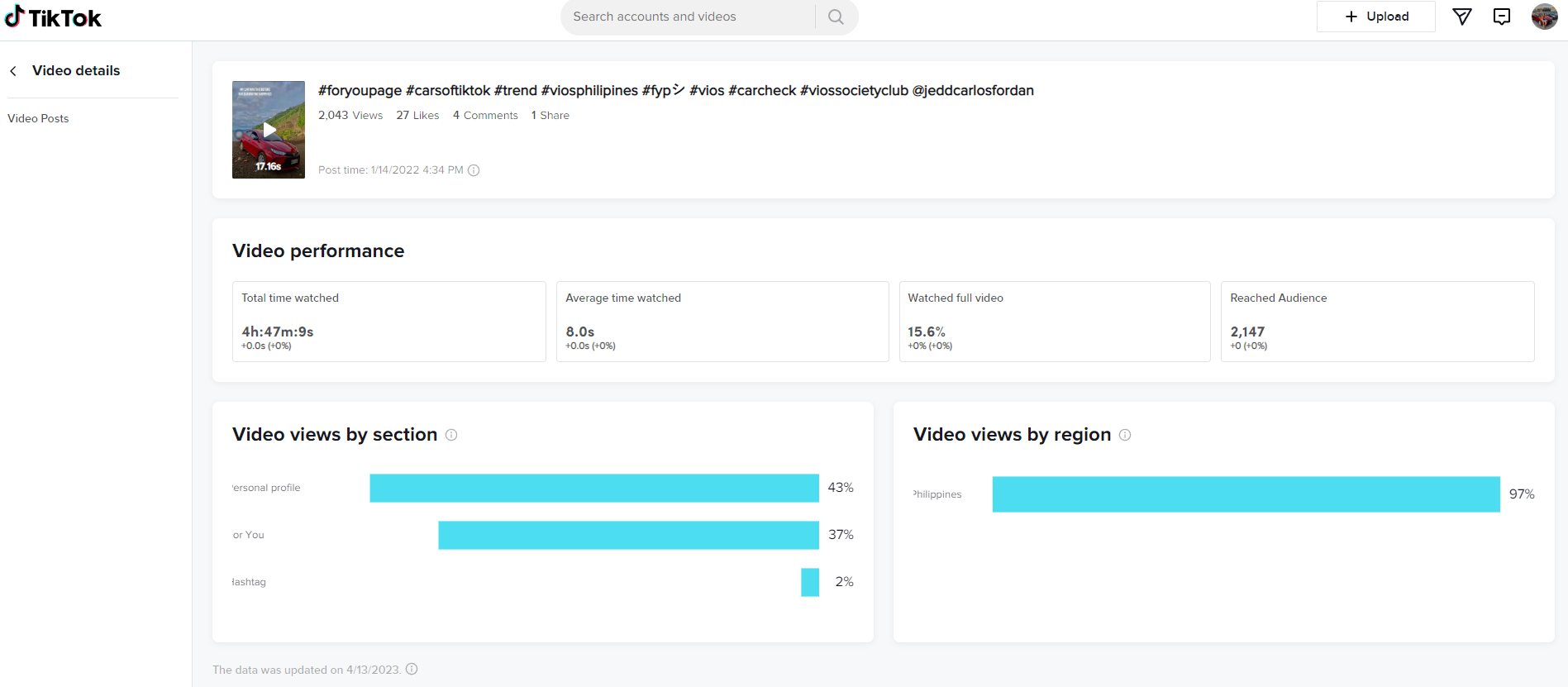The height and width of the screenshot is (687, 1568).
Task: Click info icon beside data updated date
Action: [412, 669]
